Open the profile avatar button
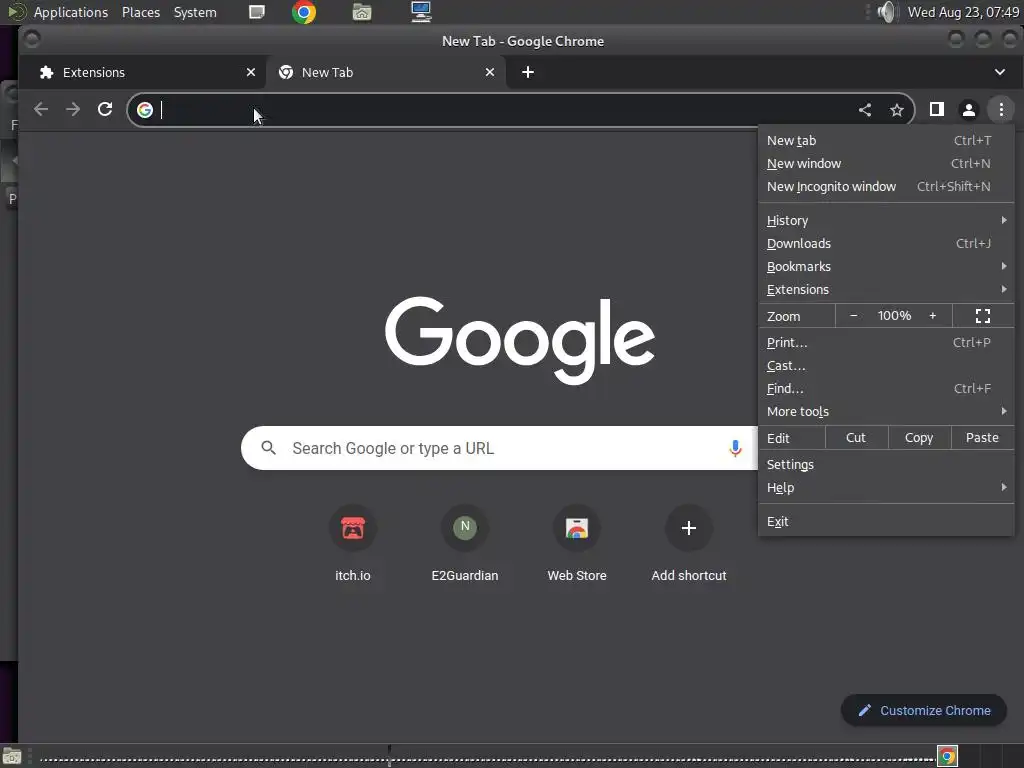Screen dimensions: 1024x768 968,110
